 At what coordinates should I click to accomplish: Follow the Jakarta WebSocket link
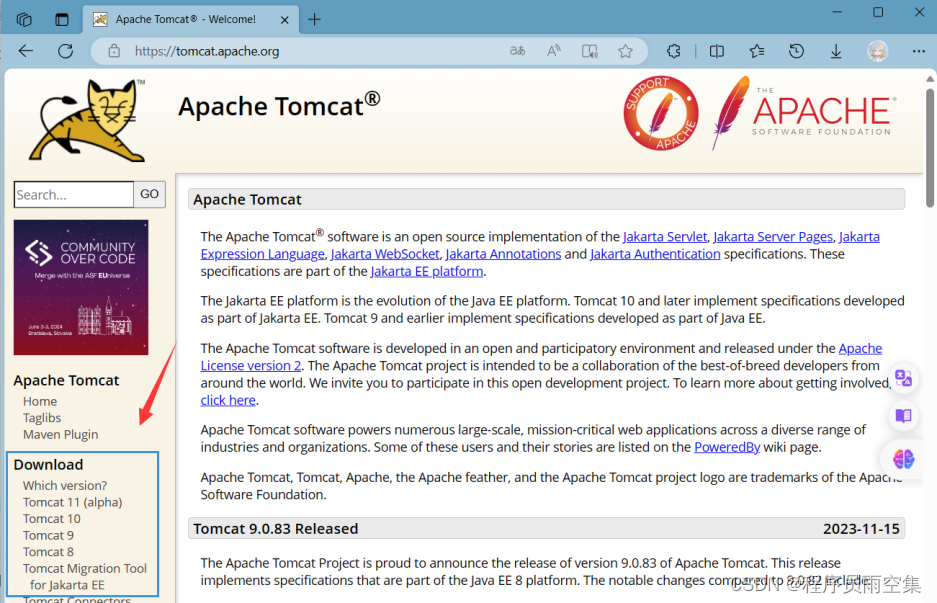tap(385, 254)
